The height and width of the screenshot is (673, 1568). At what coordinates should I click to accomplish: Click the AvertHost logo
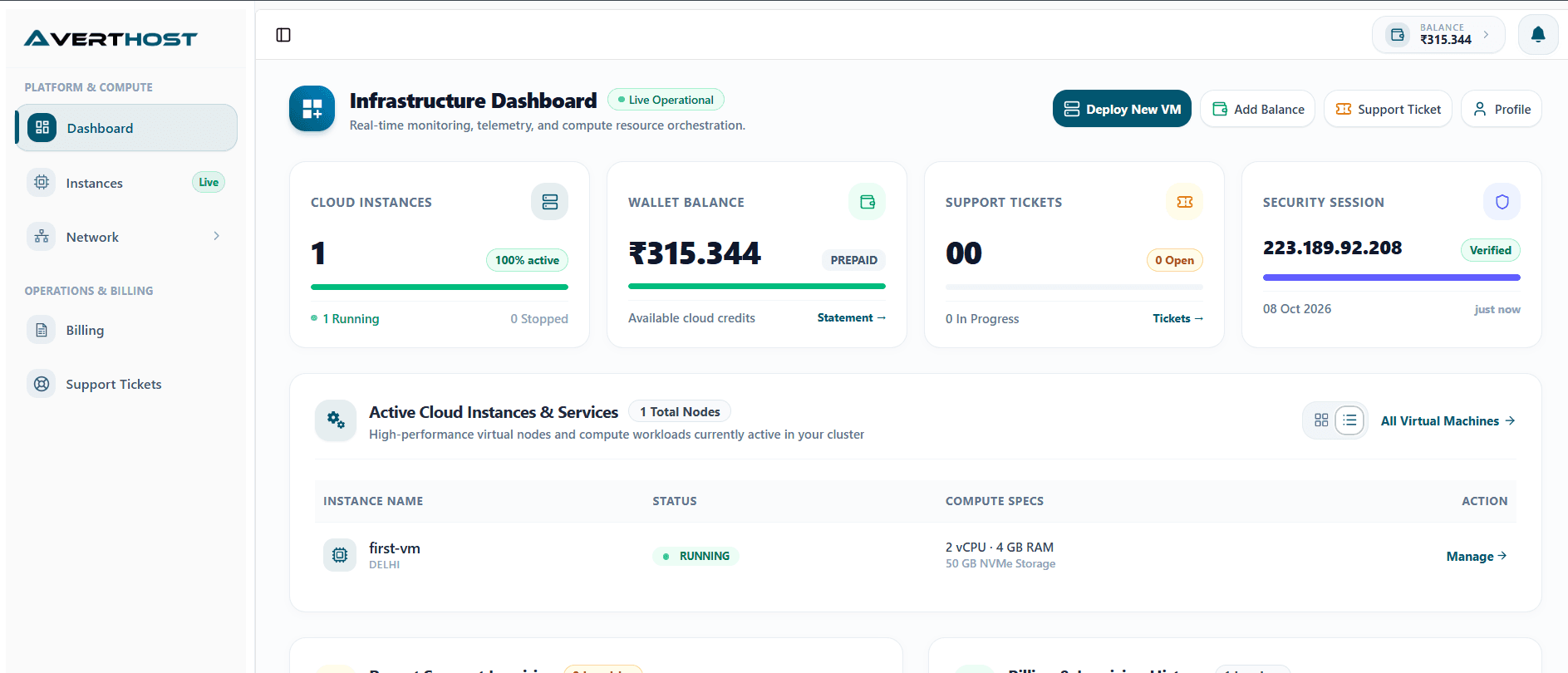point(111,38)
